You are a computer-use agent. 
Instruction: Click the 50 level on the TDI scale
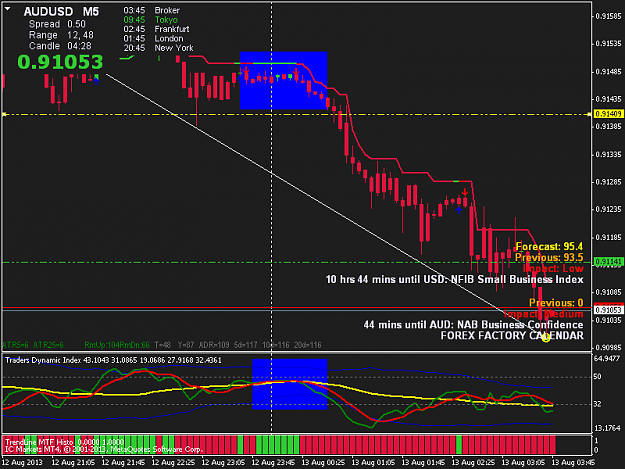tap(597, 377)
